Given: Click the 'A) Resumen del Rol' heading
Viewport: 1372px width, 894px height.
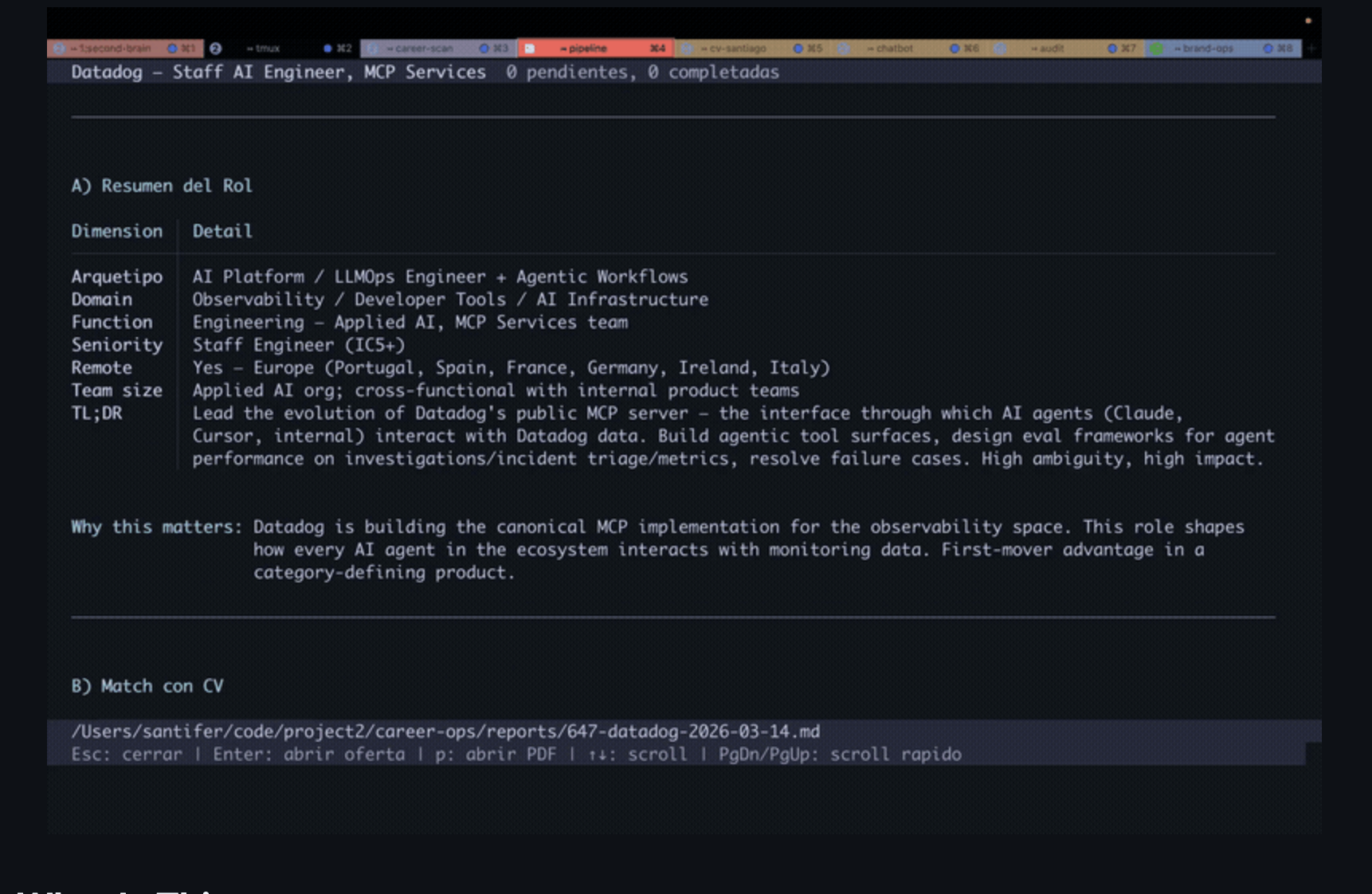Looking at the screenshot, I should pos(162,186).
